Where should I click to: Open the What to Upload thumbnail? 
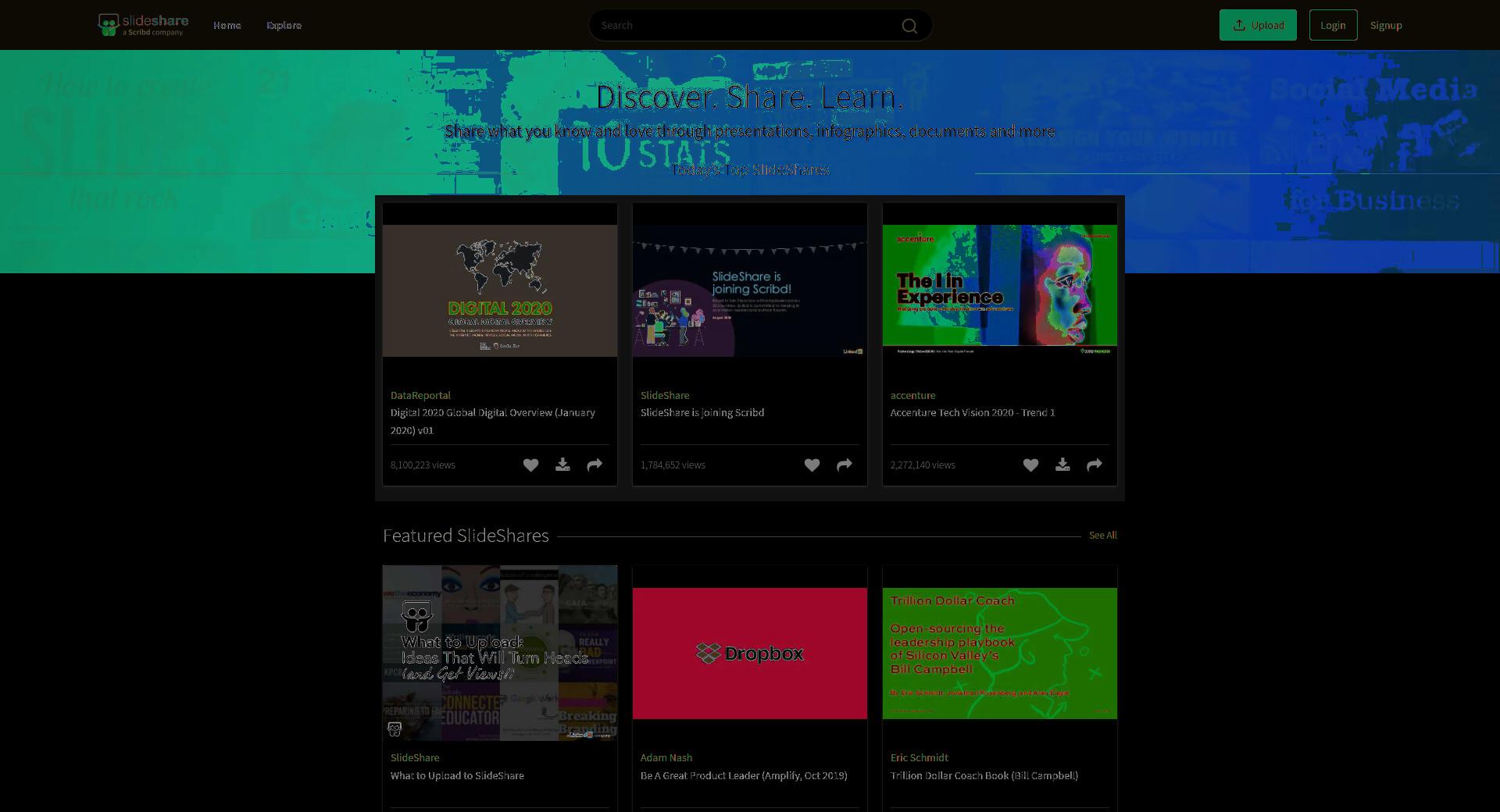(500, 653)
